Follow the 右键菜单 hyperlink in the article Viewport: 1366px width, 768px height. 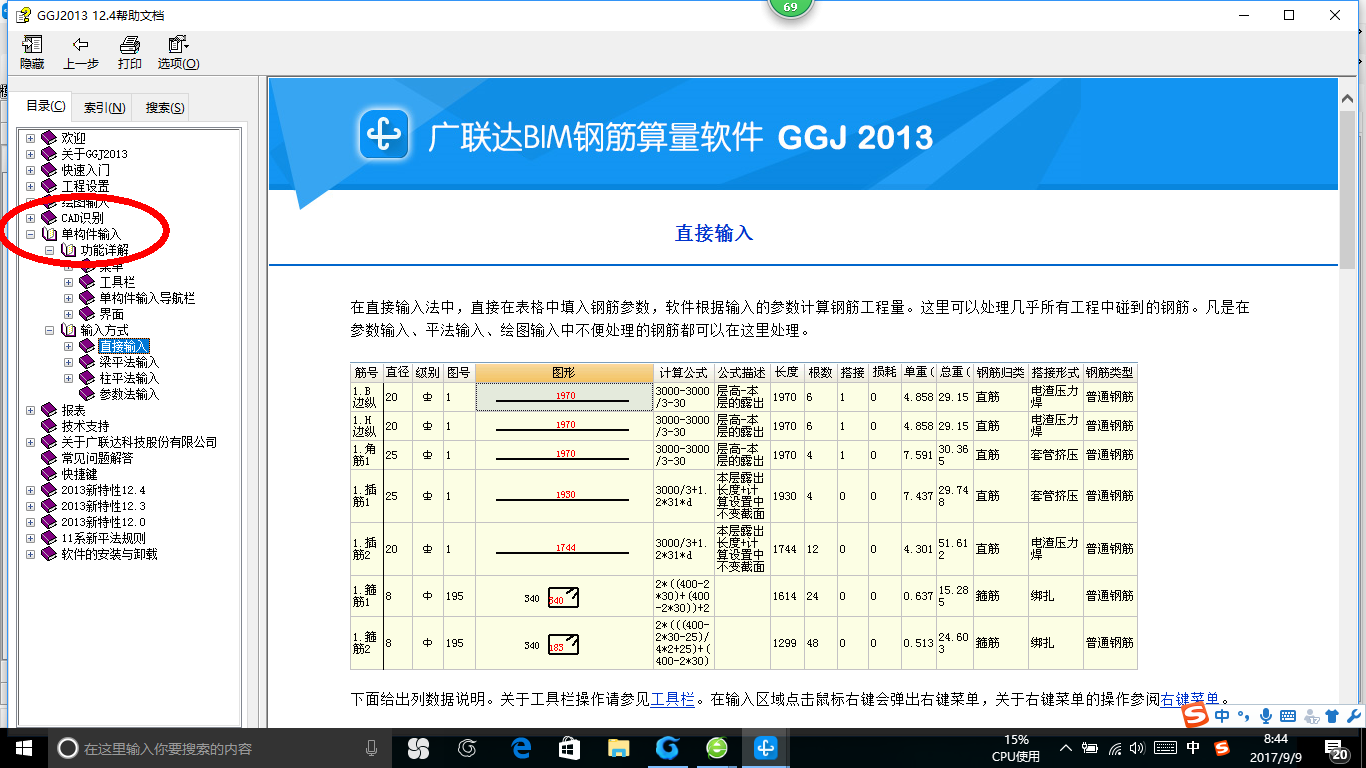[x=1190, y=700]
